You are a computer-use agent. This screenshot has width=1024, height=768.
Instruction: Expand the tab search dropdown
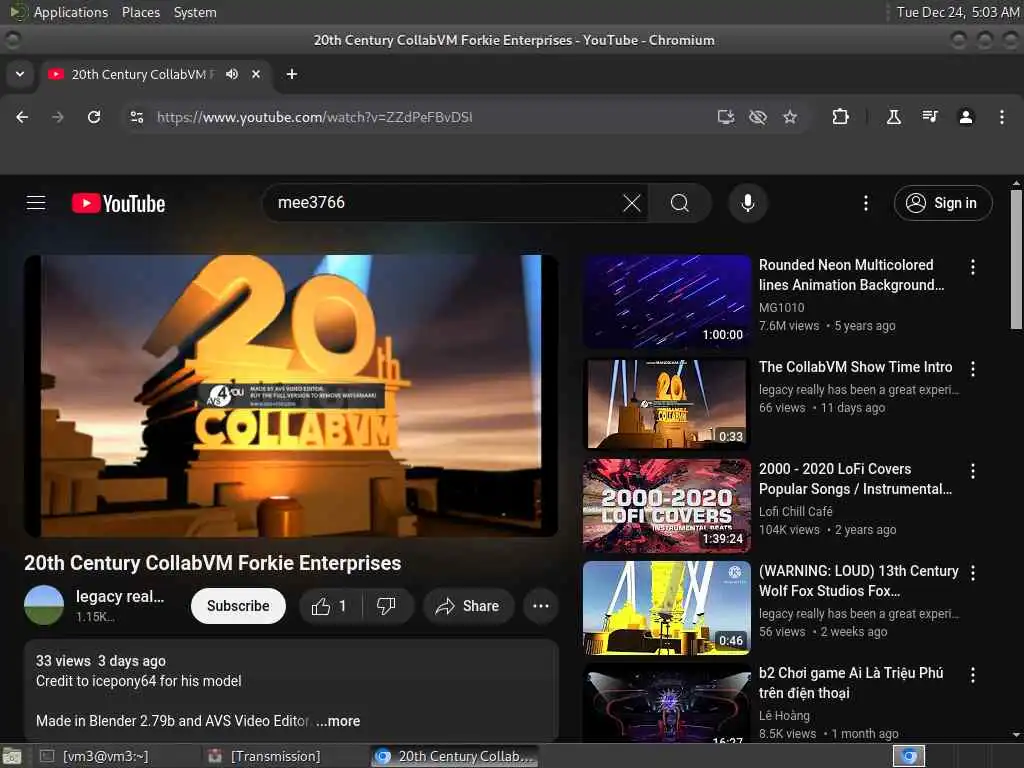pyautogui.click(x=20, y=74)
